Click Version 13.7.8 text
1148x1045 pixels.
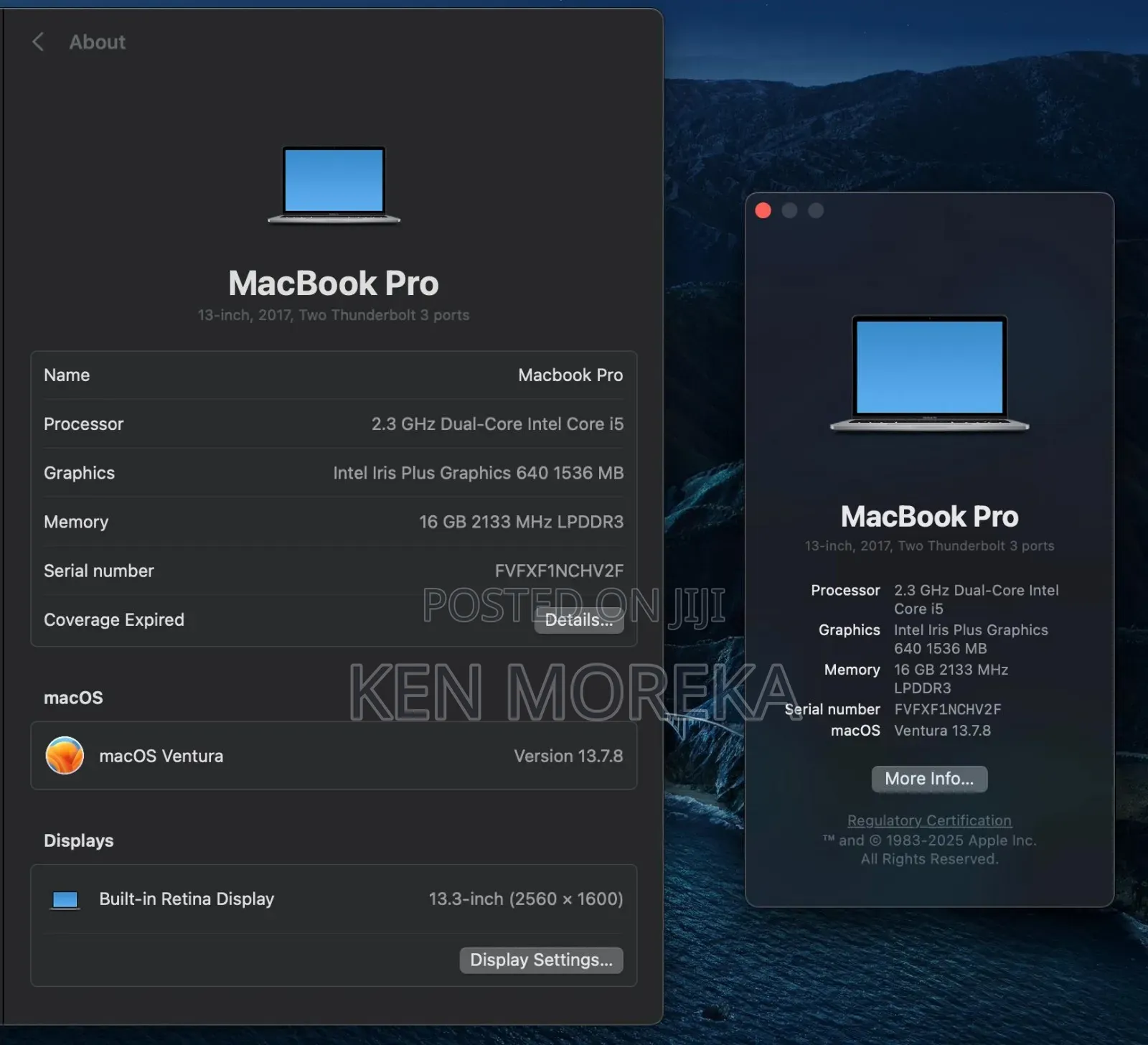pos(568,756)
